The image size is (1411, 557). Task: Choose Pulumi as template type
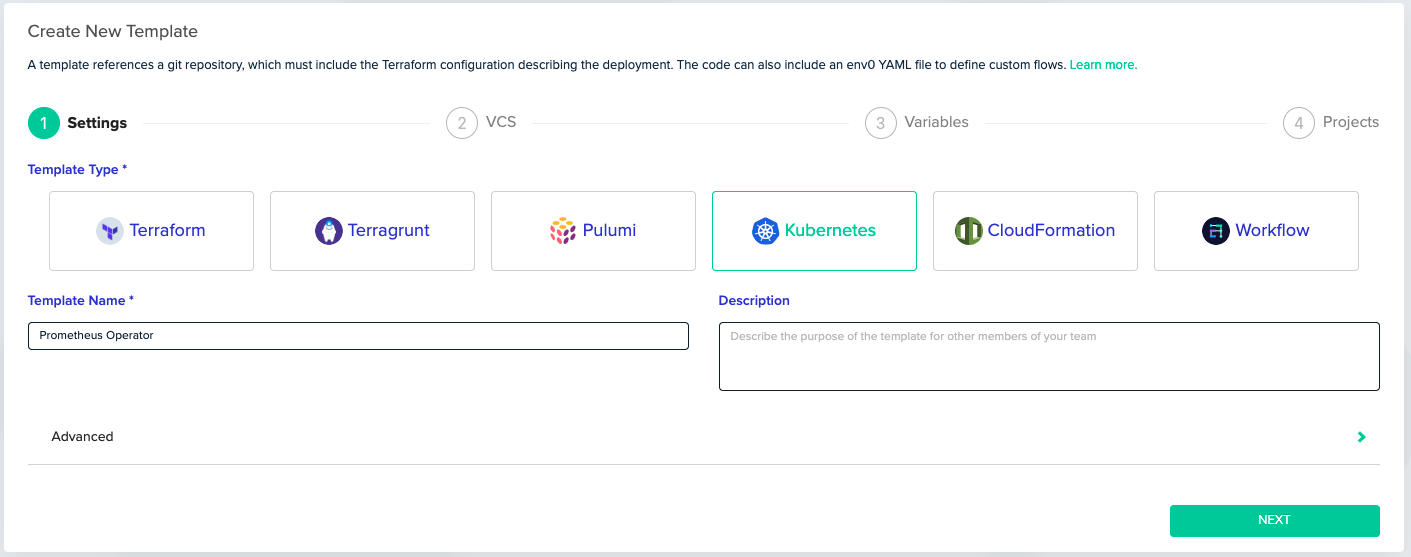click(593, 231)
